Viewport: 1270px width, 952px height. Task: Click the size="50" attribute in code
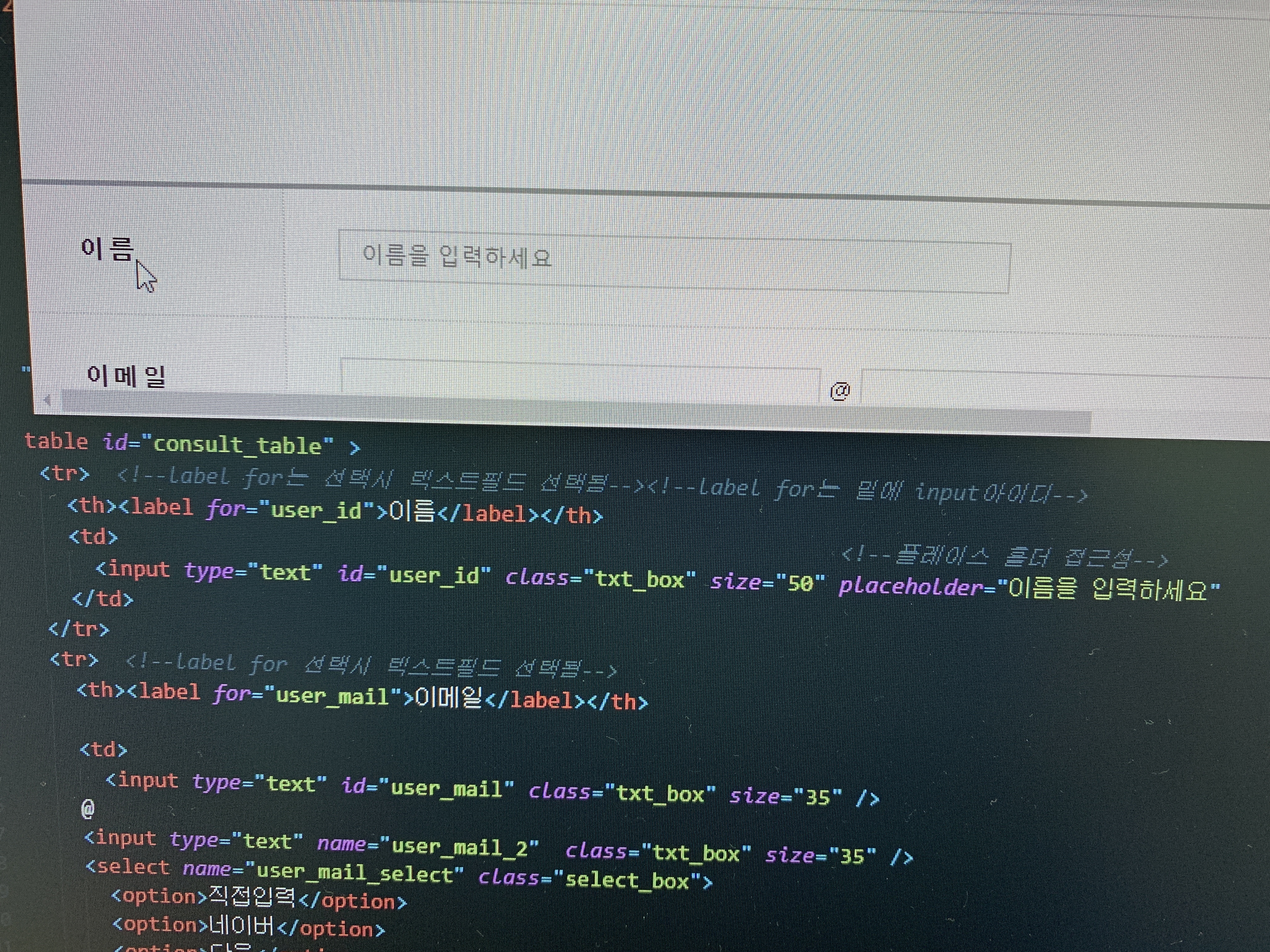pyautogui.click(x=768, y=582)
